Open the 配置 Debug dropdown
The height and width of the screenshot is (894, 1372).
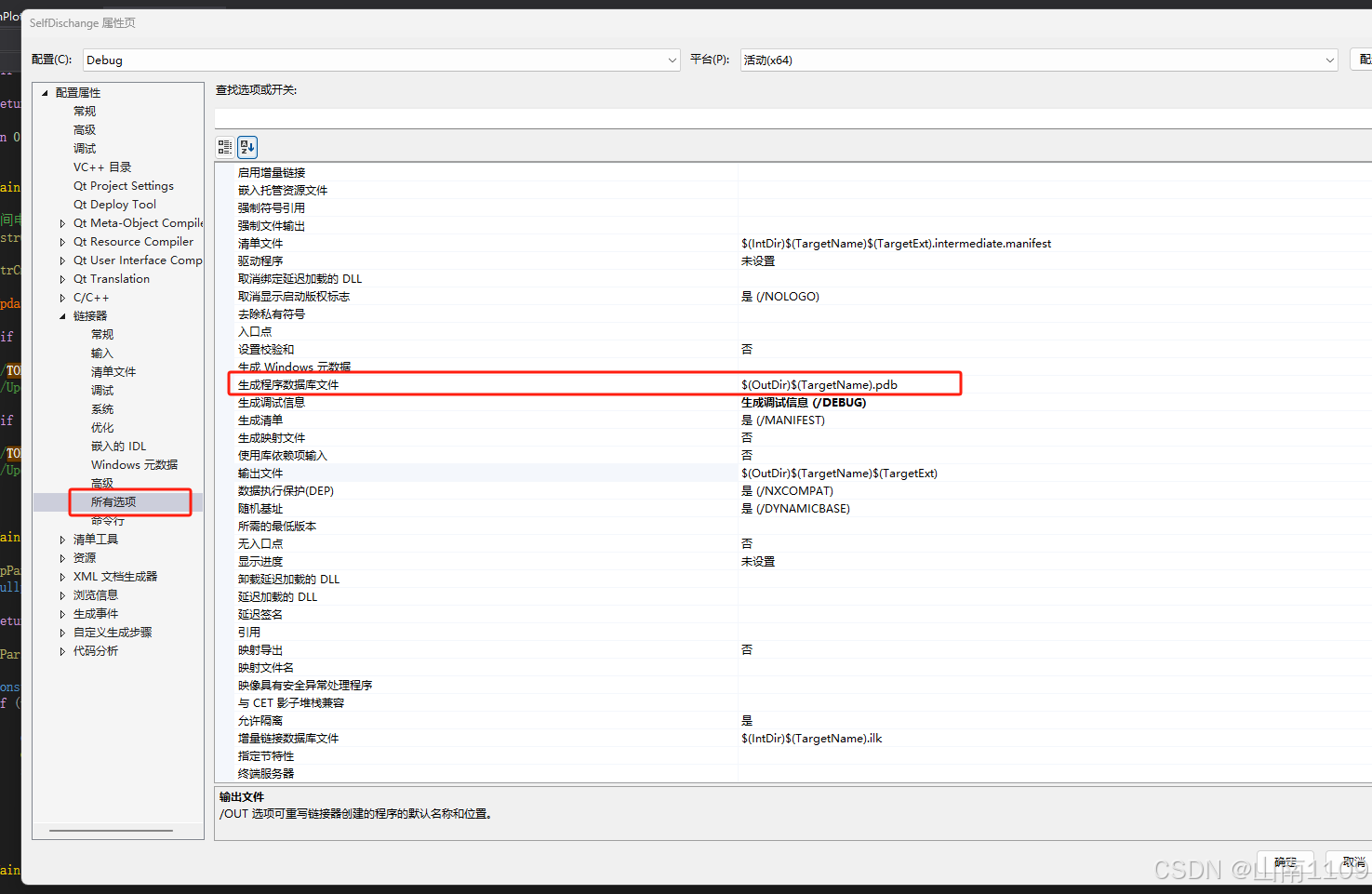pos(381,60)
